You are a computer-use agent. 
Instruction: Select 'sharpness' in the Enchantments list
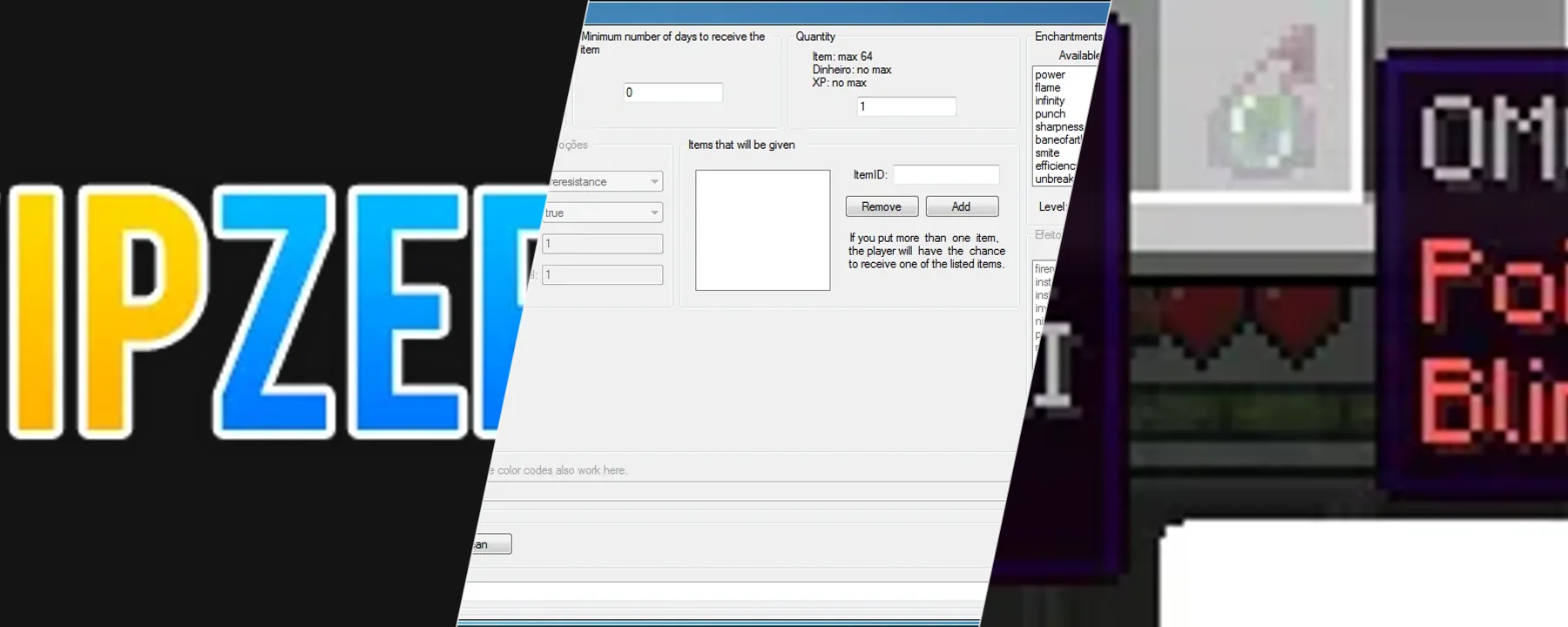(x=1058, y=127)
